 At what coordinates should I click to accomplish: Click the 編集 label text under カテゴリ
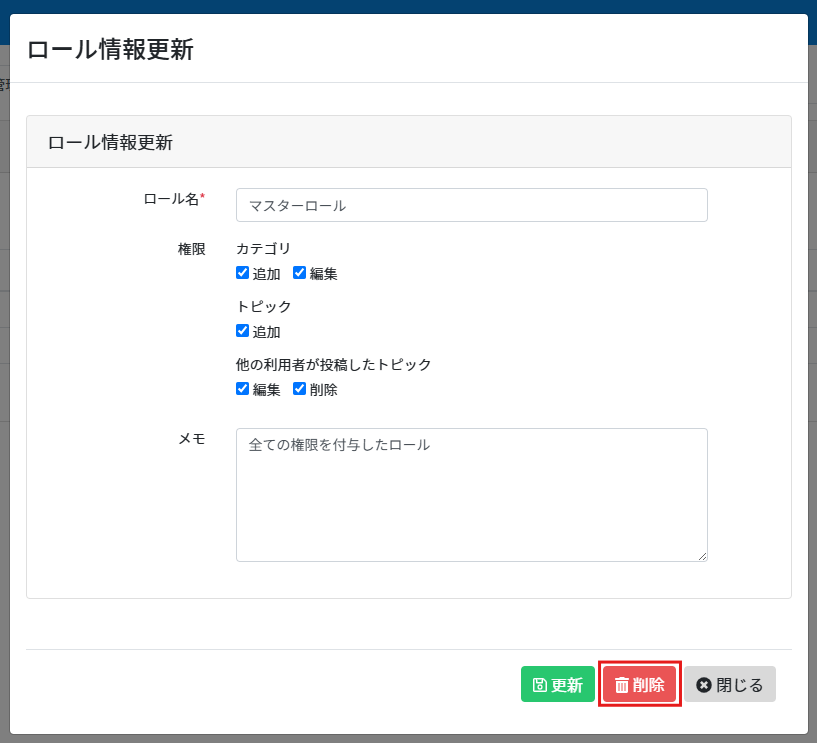[323, 274]
